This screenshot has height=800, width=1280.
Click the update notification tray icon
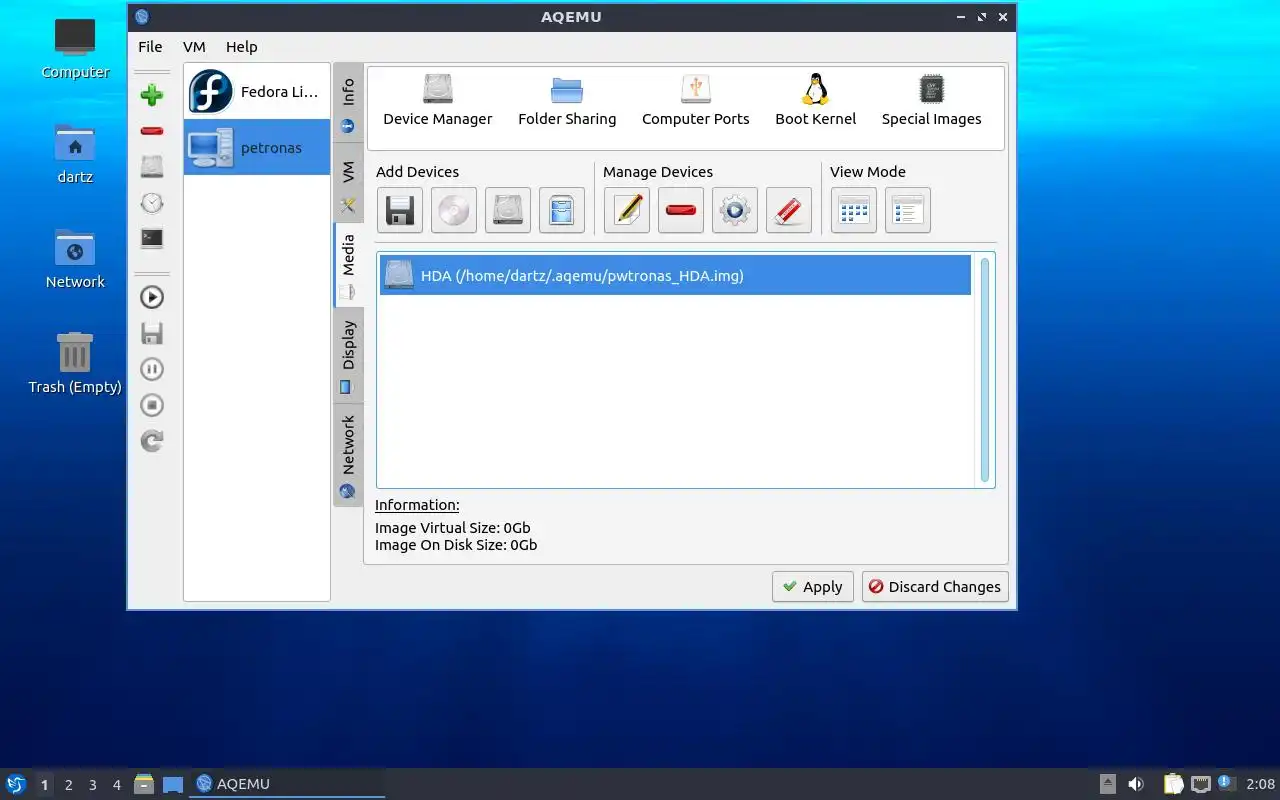click(x=1227, y=783)
